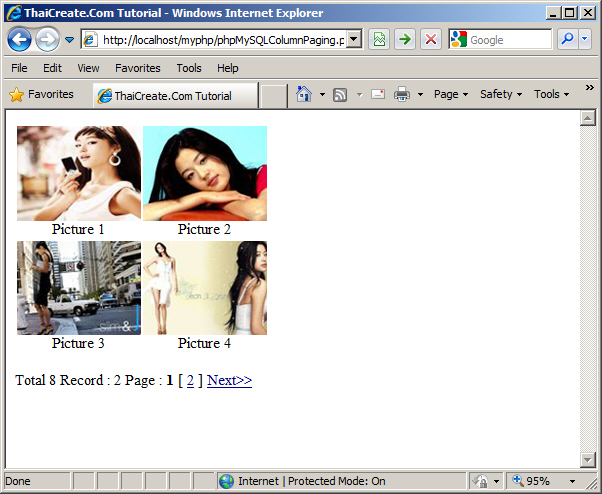This screenshot has height=494, width=602.
Task: Open the Safety command bar menu
Action: point(501,94)
